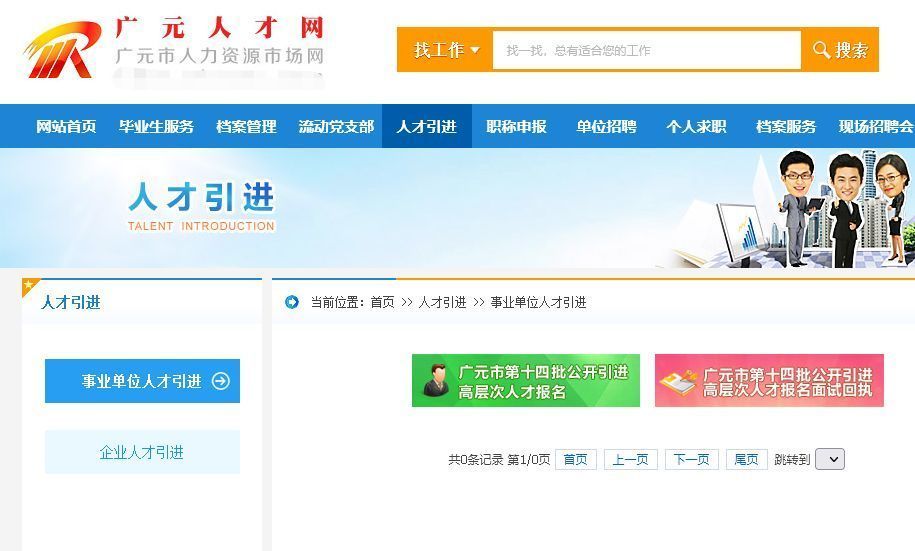Click the 人才引进 sidebar heading text

[x=71, y=302]
